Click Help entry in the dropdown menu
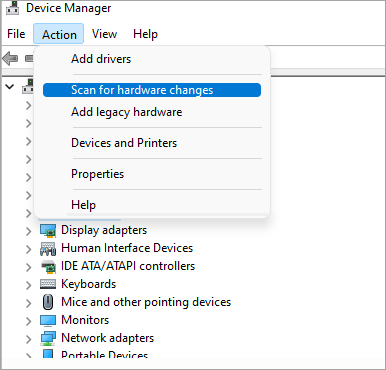Screen dimensions: 386x370 tap(152, 205)
